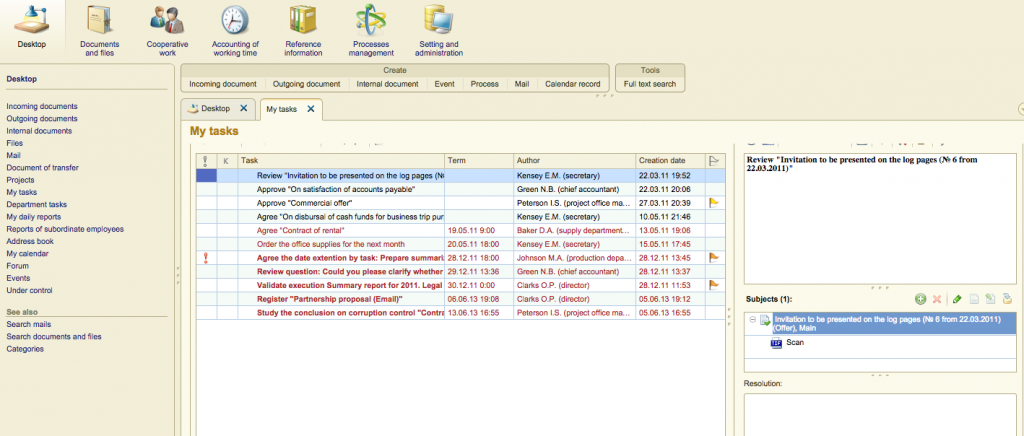Edit subject with green pencil icon
1024x436 pixels.
point(957,299)
